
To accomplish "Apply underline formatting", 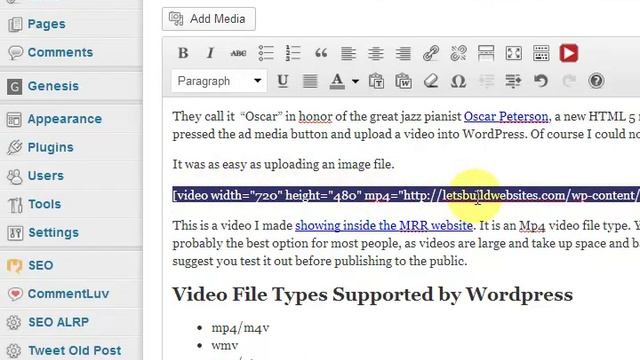I will click(x=282, y=81).
